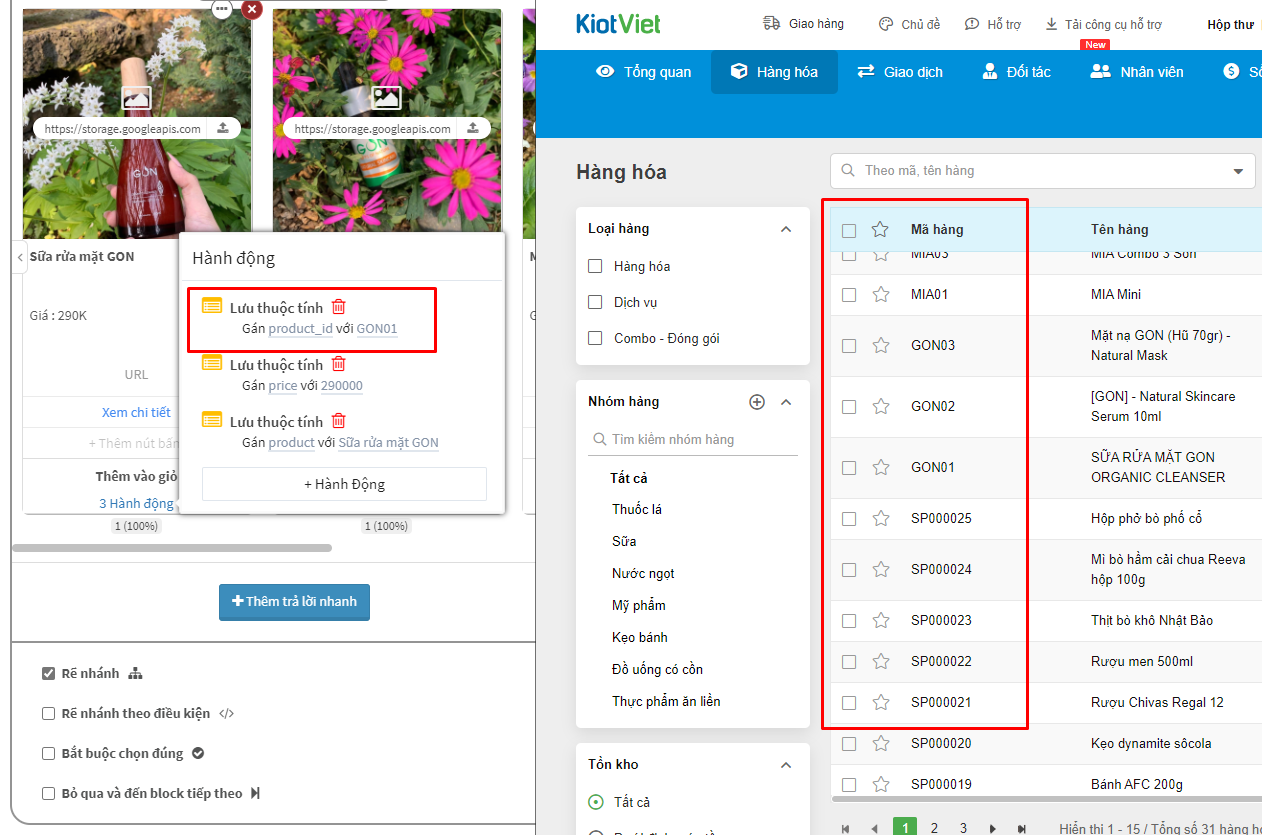Click the upload icon on first card URL
The width and height of the screenshot is (1262, 835).
tap(222, 128)
